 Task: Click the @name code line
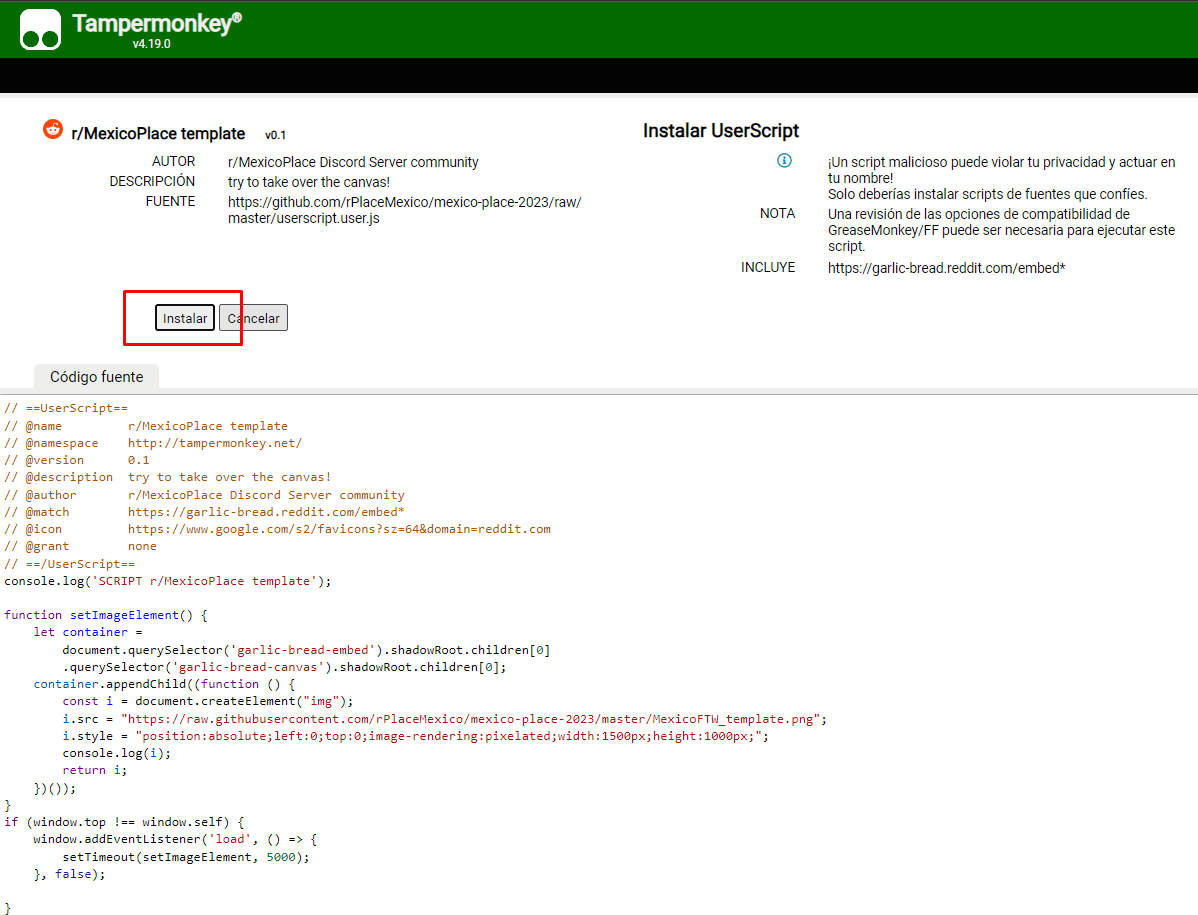tap(146, 425)
